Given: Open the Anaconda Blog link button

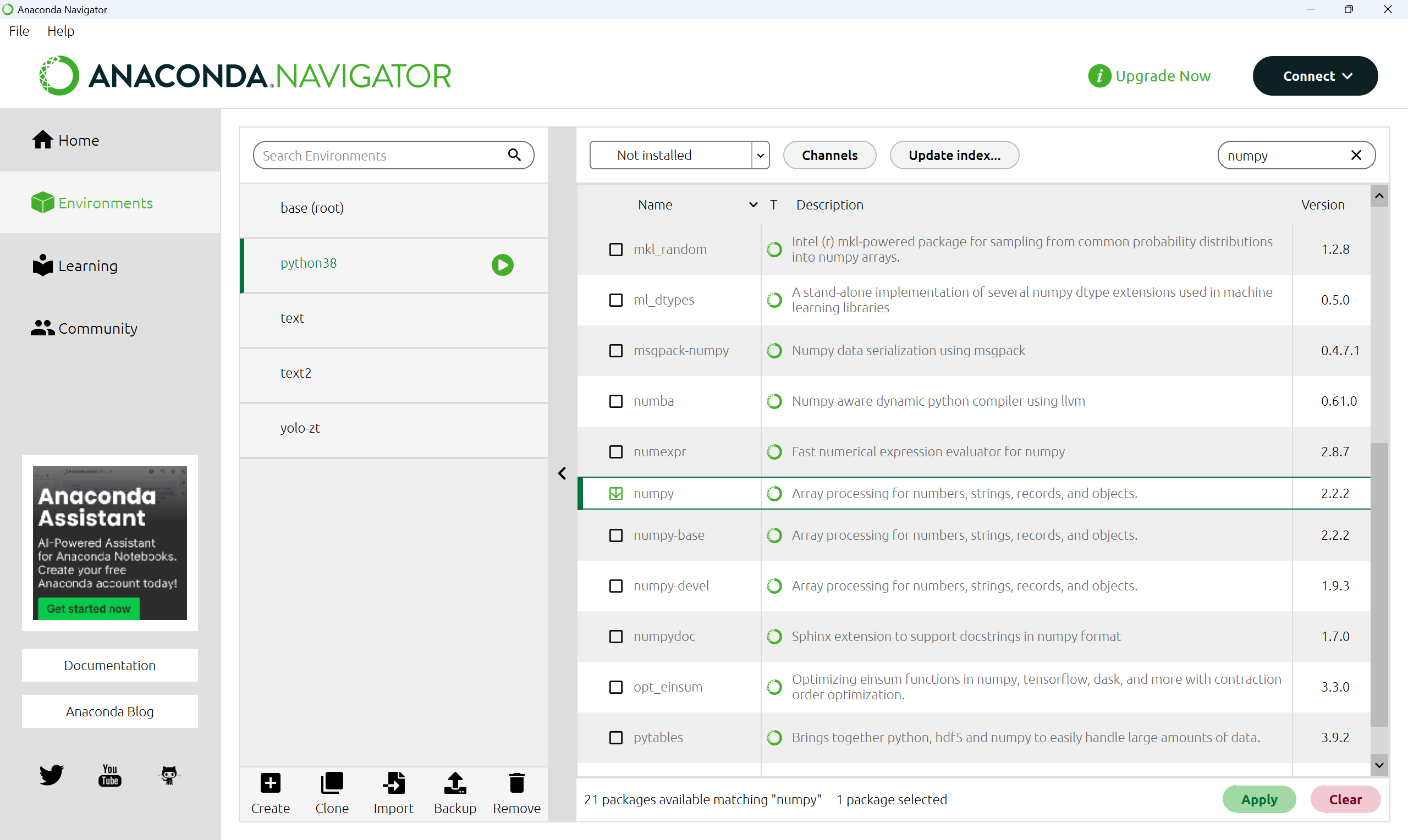Looking at the screenshot, I should pos(110,711).
